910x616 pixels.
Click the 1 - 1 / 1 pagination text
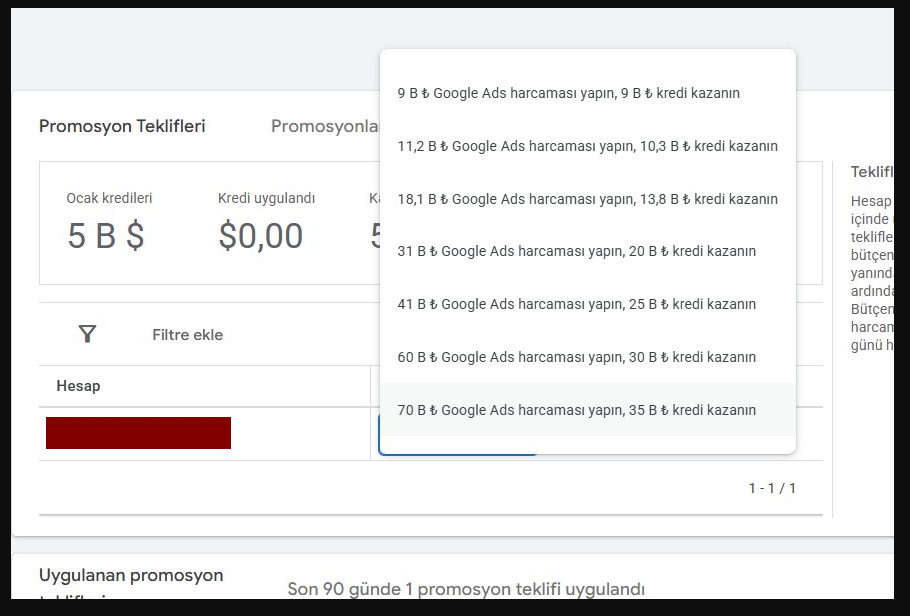(772, 488)
